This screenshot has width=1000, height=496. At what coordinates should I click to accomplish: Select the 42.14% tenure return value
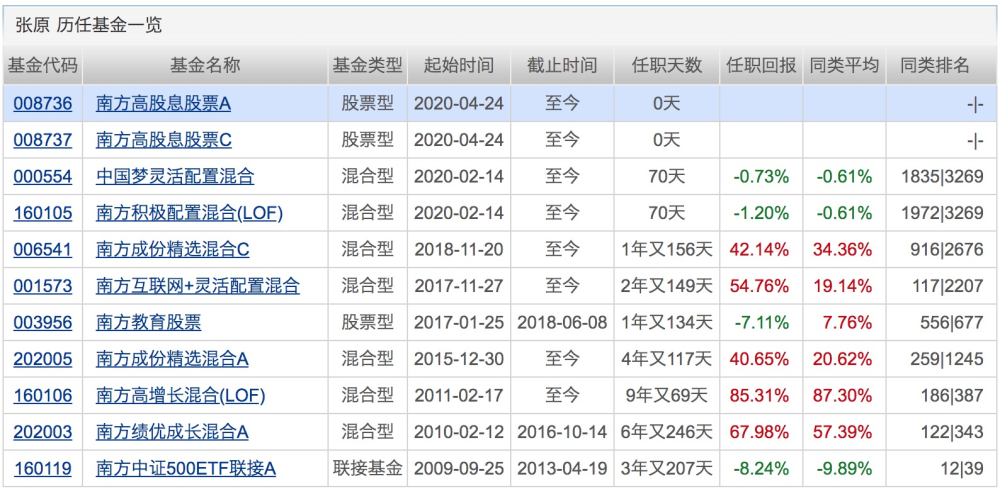761,250
